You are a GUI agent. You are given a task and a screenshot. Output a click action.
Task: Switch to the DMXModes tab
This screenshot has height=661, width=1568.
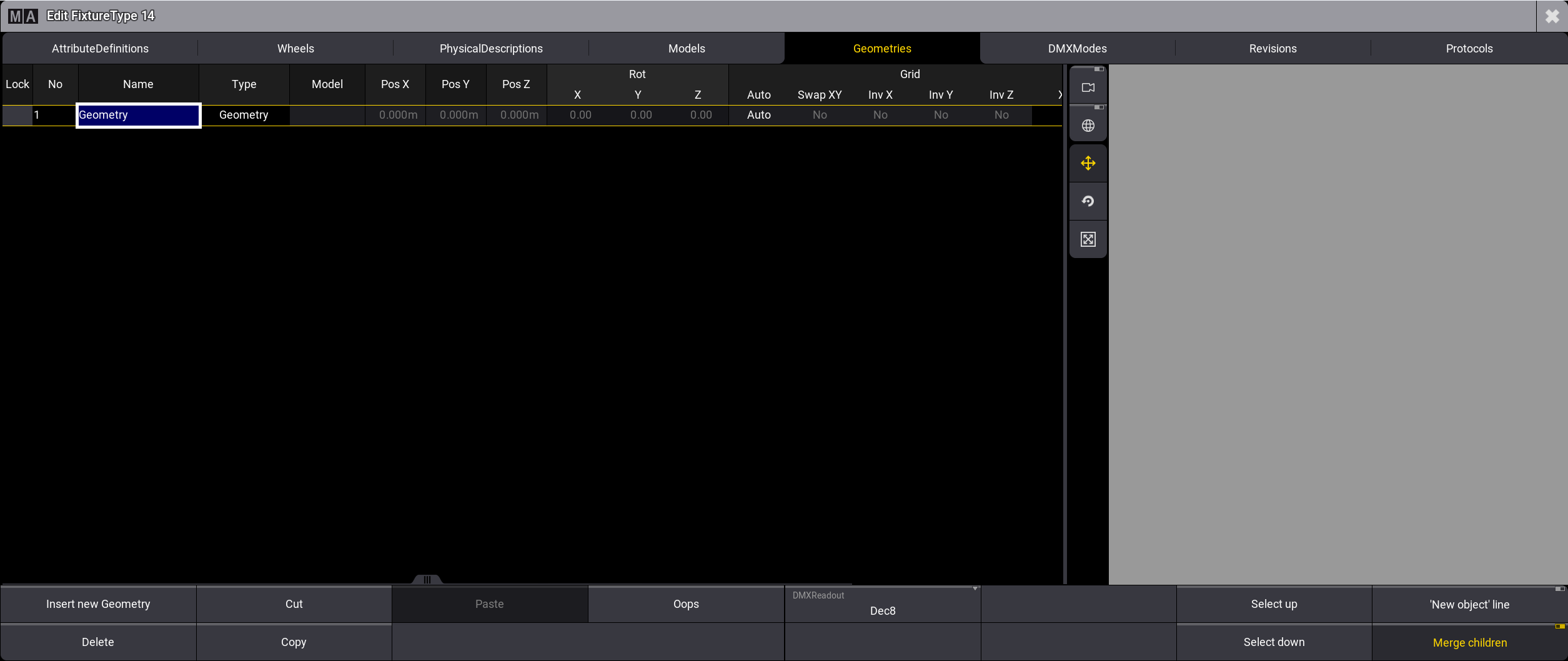click(x=1077, y=49)
